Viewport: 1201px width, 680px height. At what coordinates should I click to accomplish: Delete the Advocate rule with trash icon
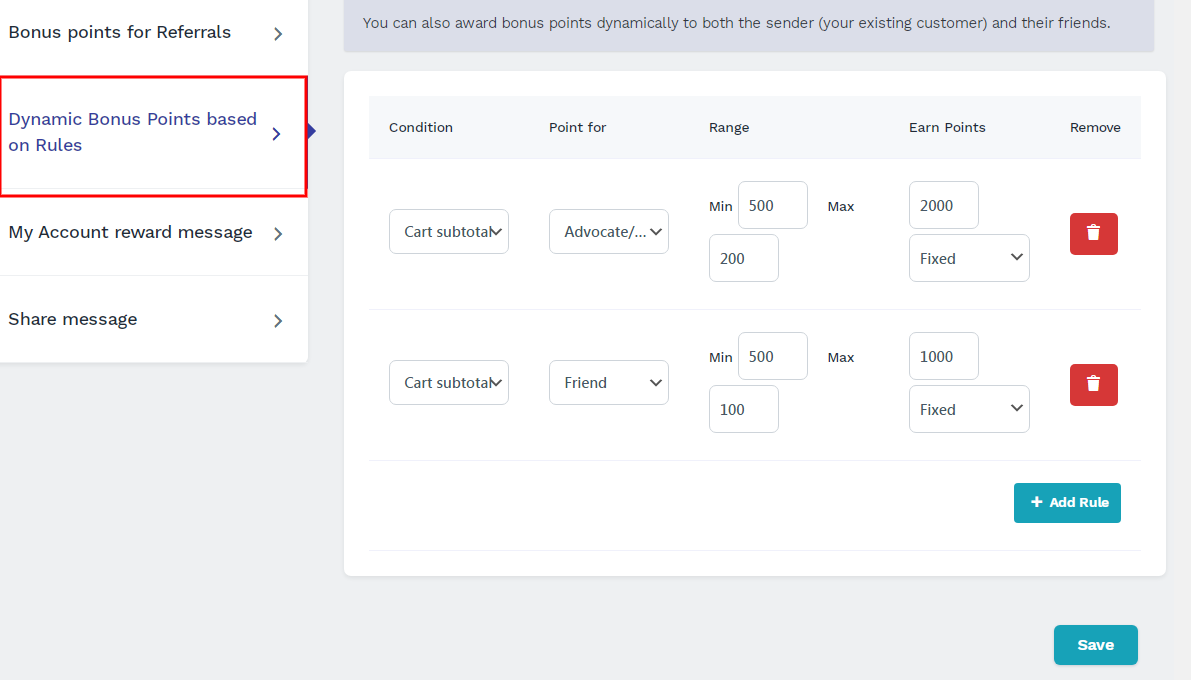tap(1093, 234)
